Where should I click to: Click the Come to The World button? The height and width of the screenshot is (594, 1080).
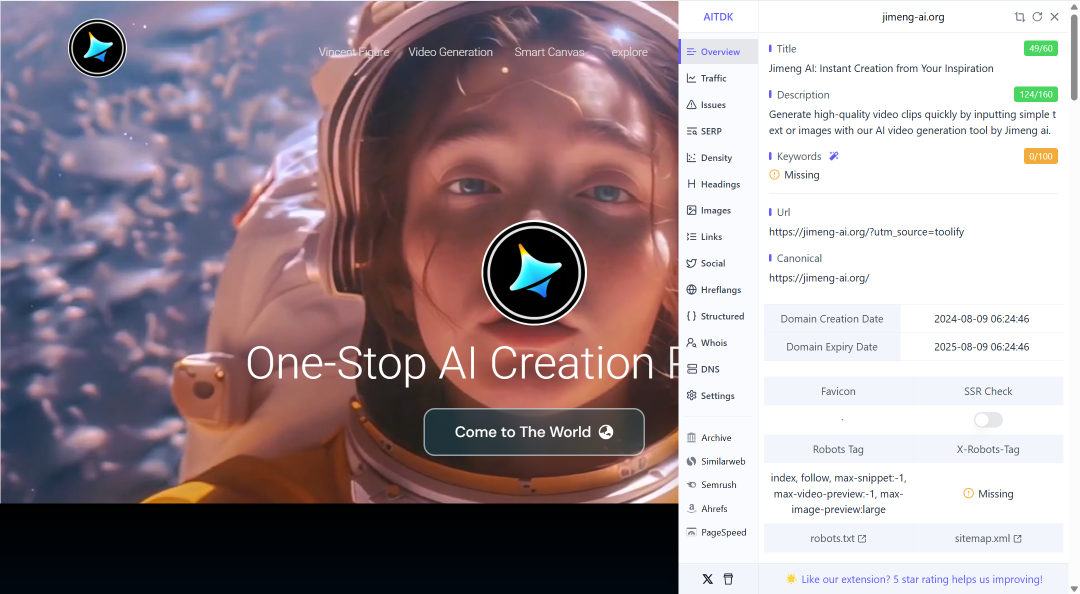[534, 432]
